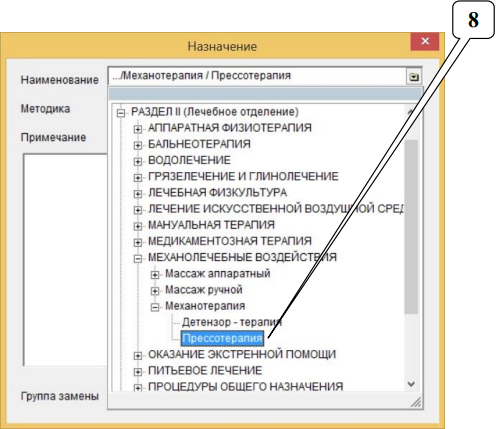
Task: Click the vertical scrollbar thumb
Action: coord(411,227)
